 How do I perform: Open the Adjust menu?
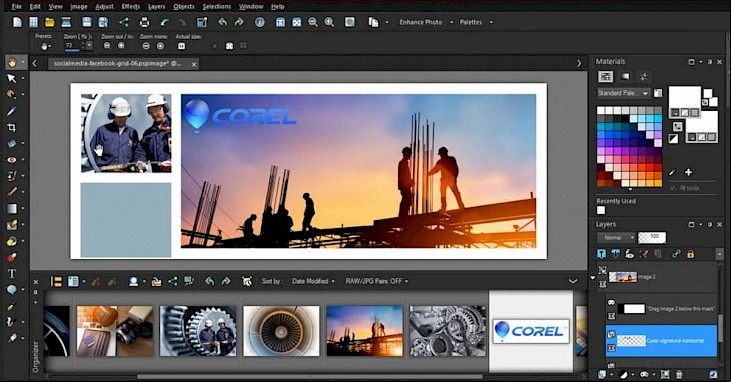click(104, 7)
